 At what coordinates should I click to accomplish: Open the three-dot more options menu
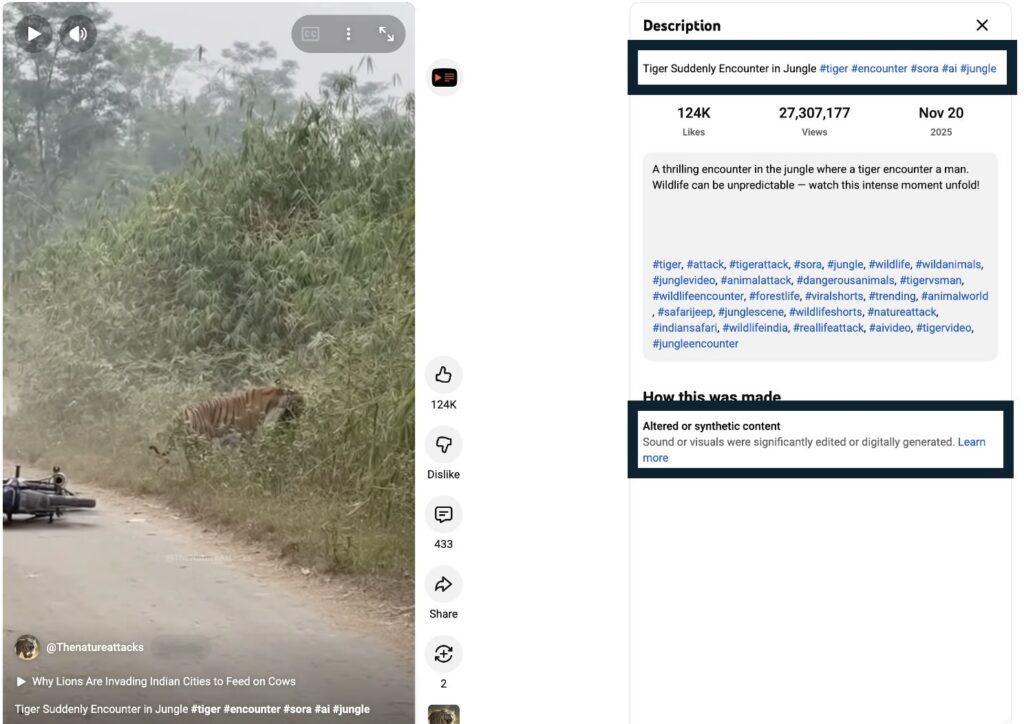348,34
